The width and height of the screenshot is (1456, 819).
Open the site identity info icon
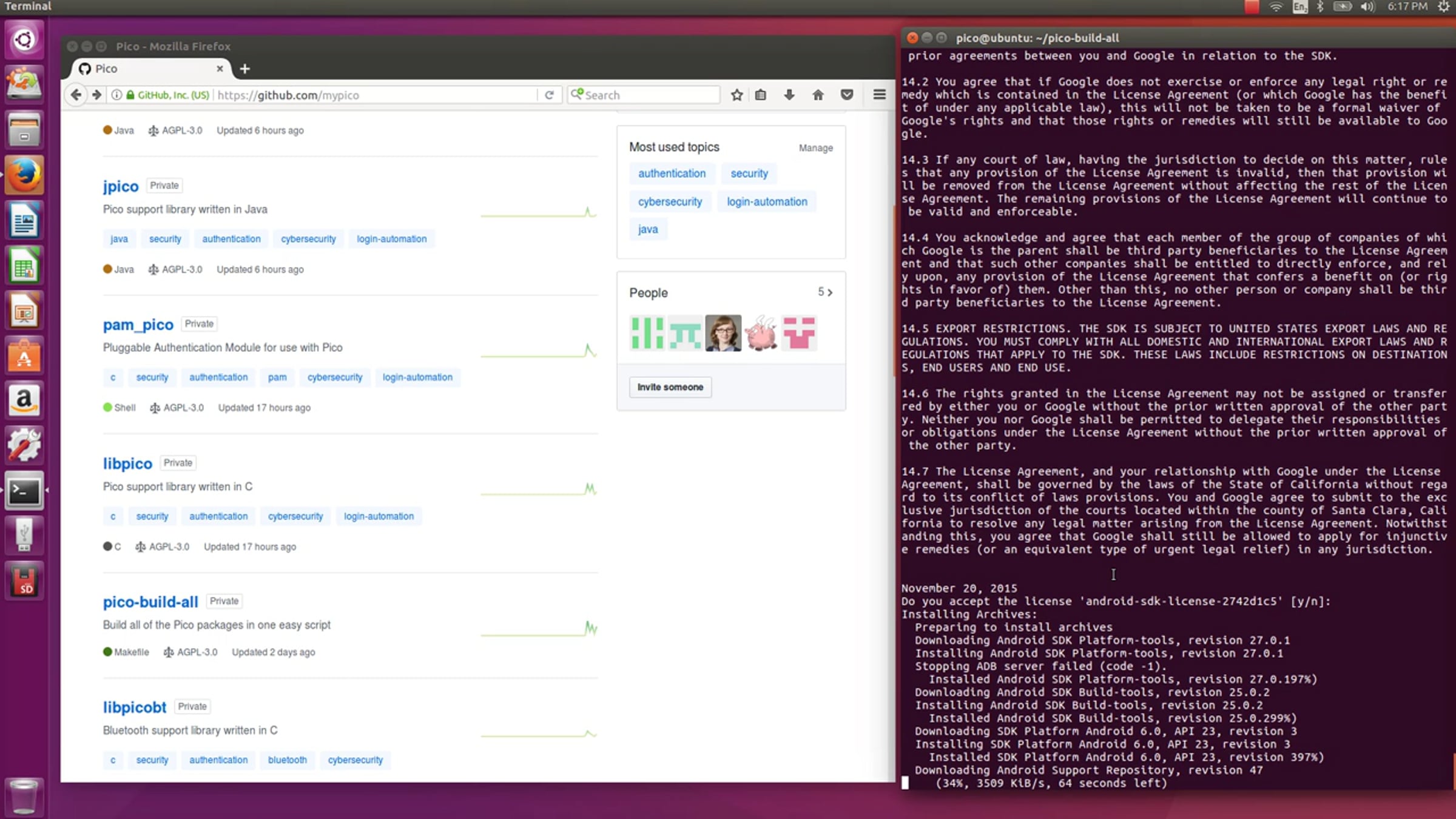[116, 95]
